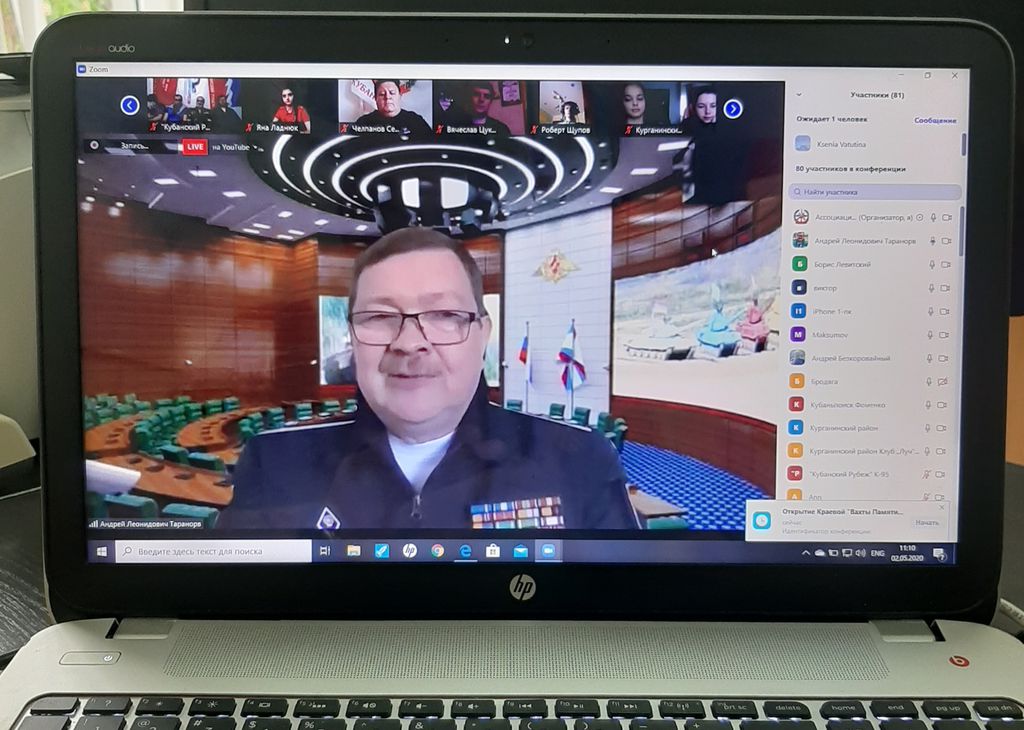Image resolution: width=1024 pixels, height=730 pixels.
Task: Click camera icon for Maksumov
Action: [944, 335]
